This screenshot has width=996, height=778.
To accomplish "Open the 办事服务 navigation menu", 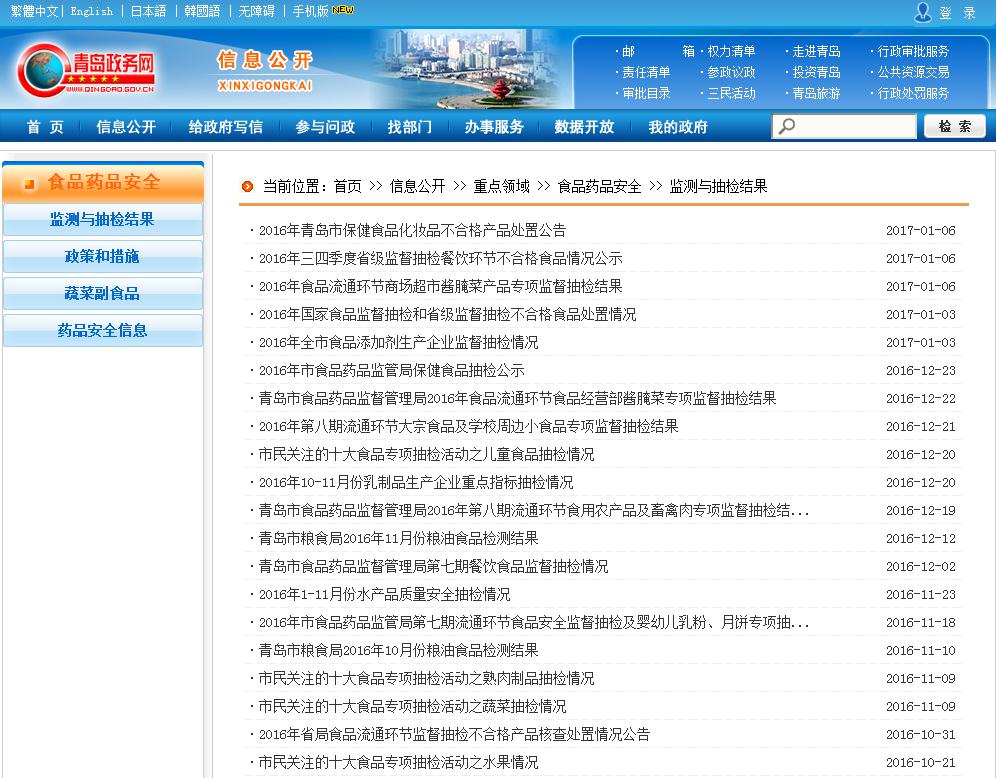I will (494, 127).
